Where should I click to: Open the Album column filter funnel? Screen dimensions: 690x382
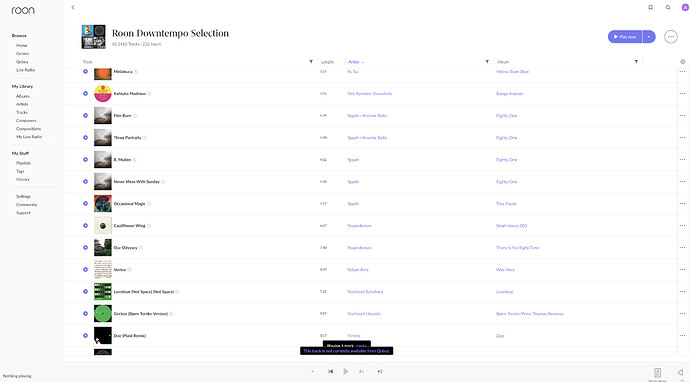click(x=636, y=62)
